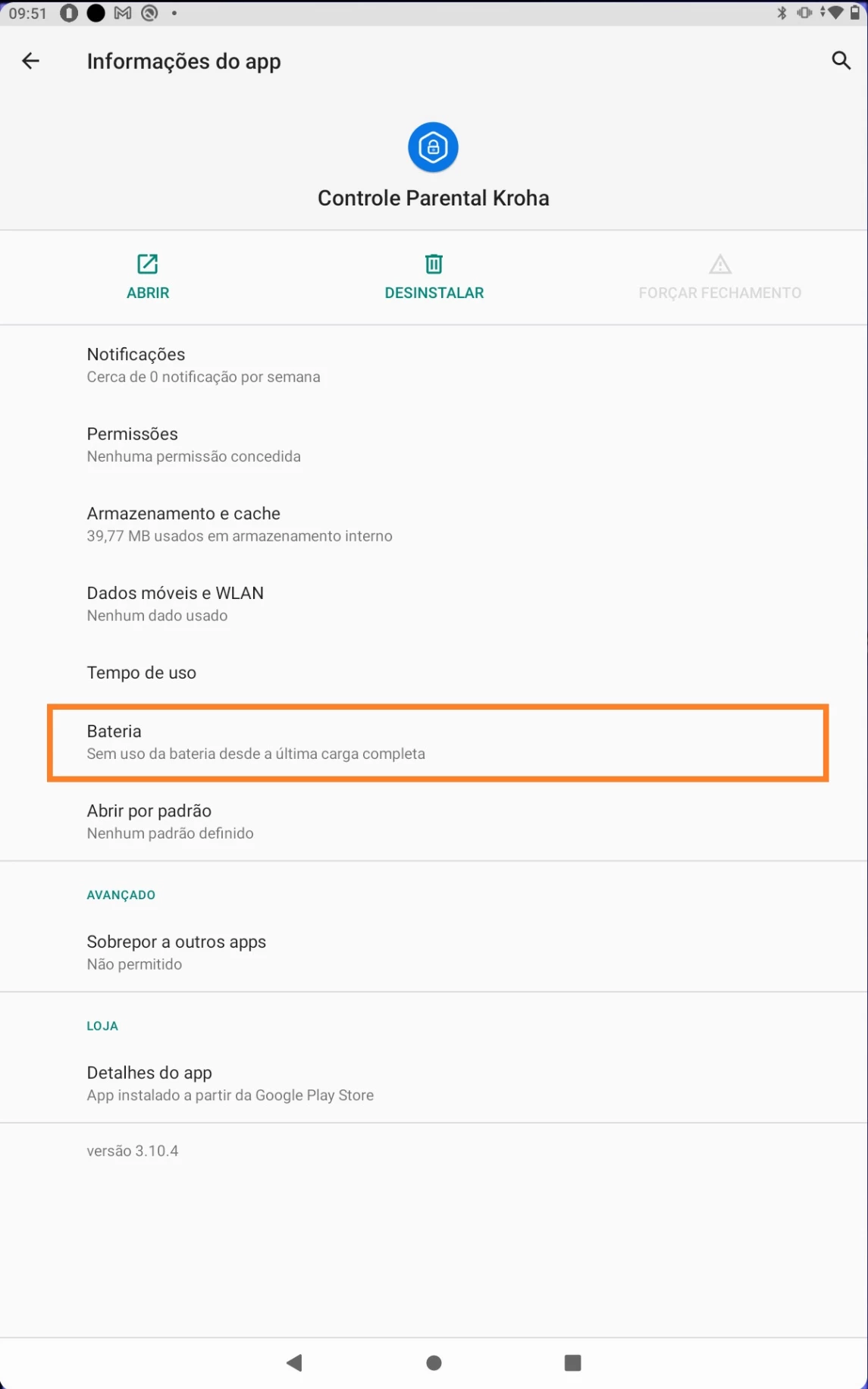Viewport: 868px width, 1389px height.
Task: Open the Gmail notification icon in status bar
Action: 123,14
